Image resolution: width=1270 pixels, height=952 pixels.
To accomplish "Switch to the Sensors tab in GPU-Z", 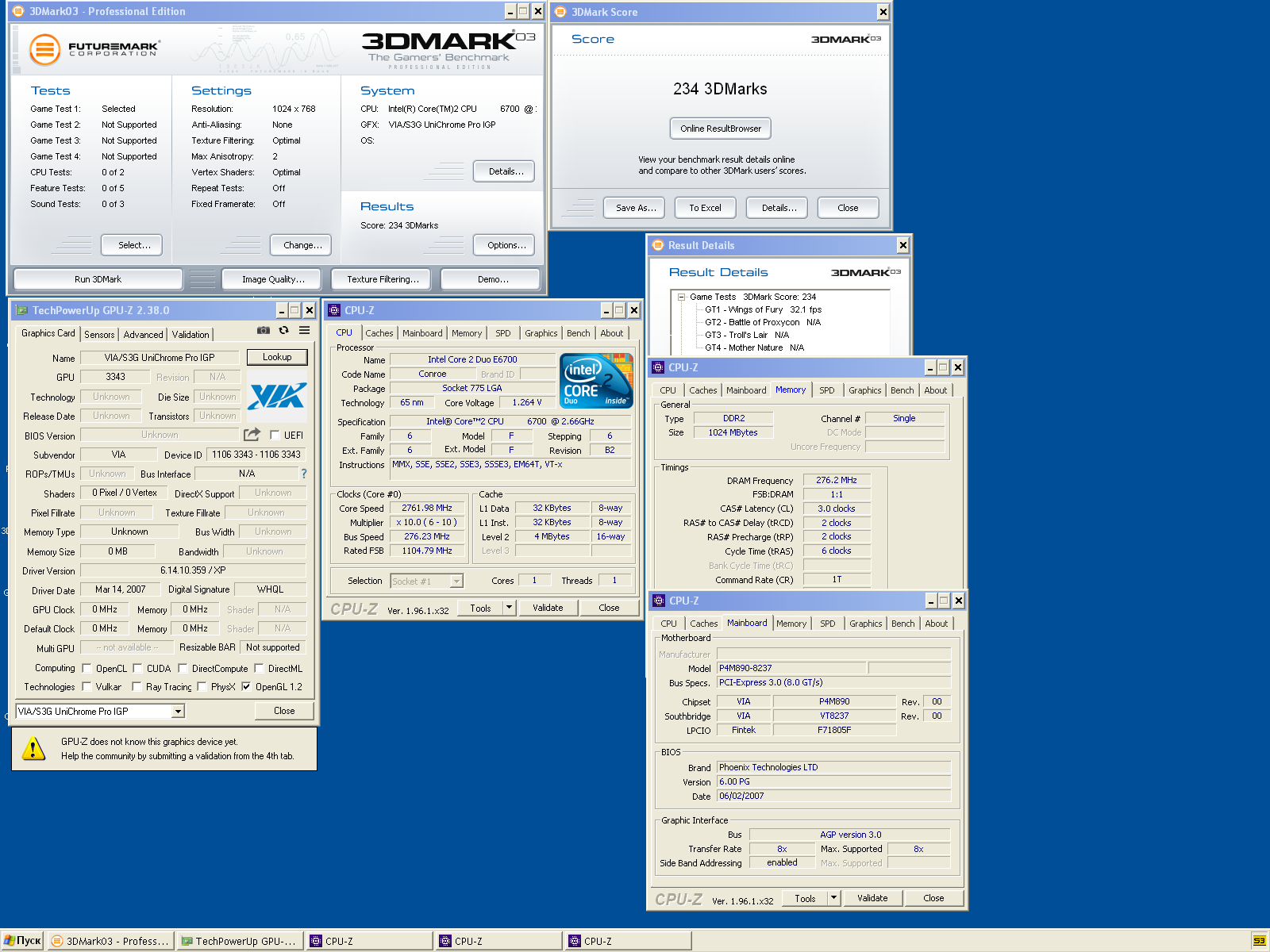I will (99, 335).
